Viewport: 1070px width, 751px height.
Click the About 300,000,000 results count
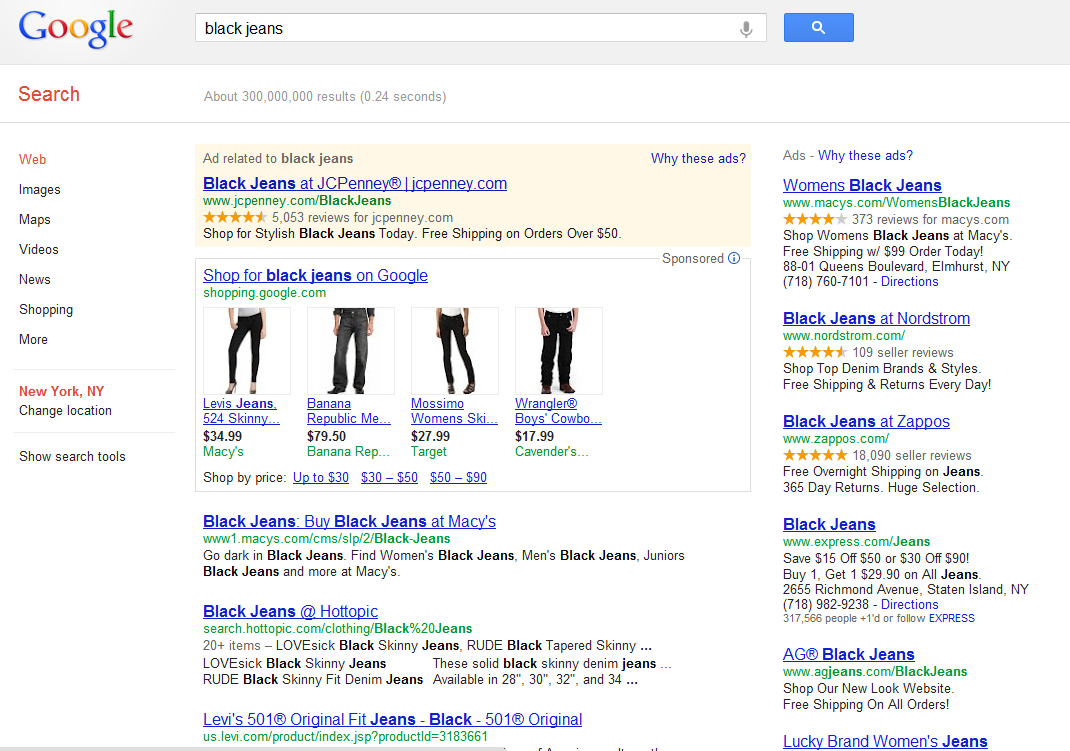point(325,96)
